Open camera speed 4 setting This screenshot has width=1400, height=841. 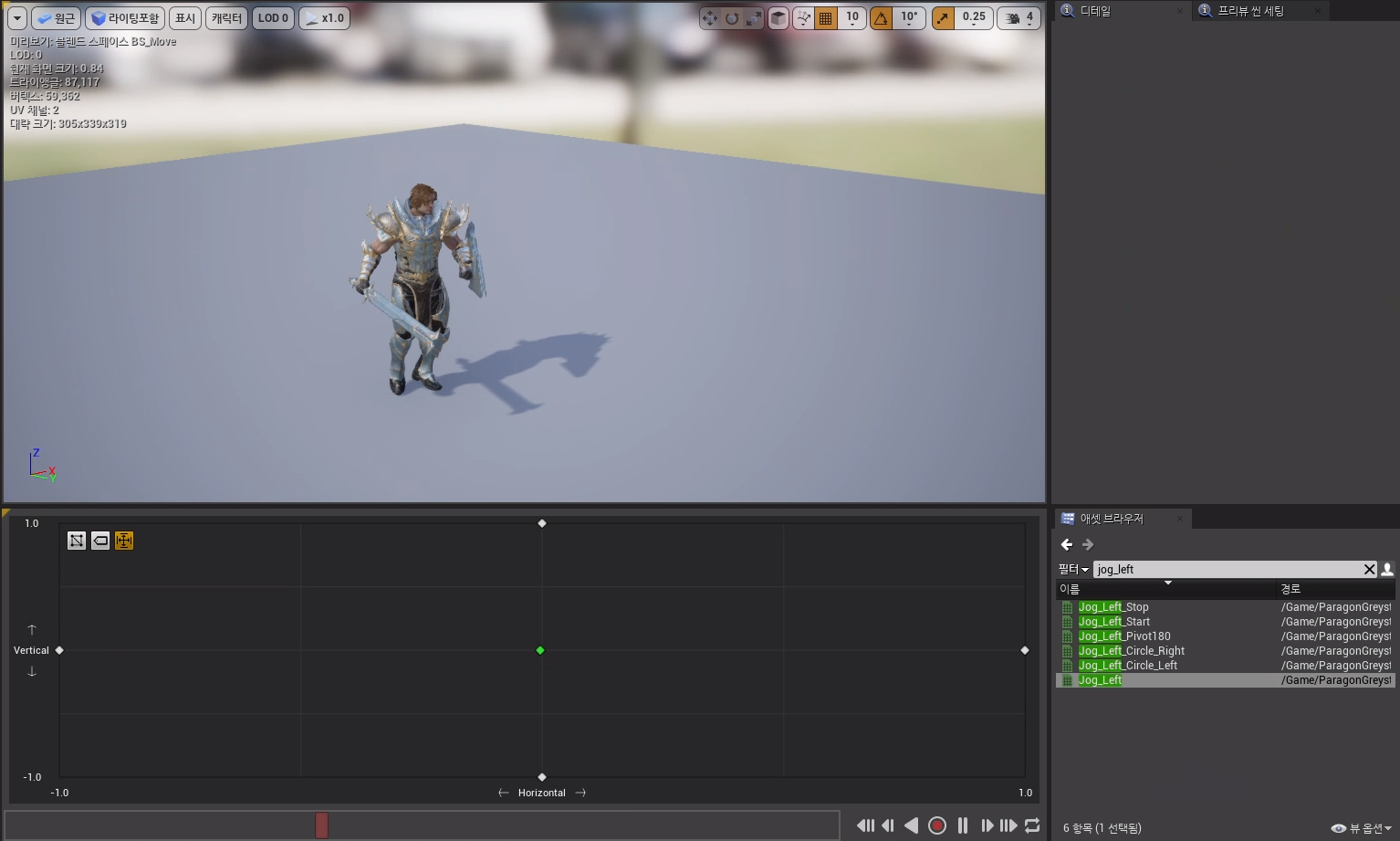click(1019, 18)
